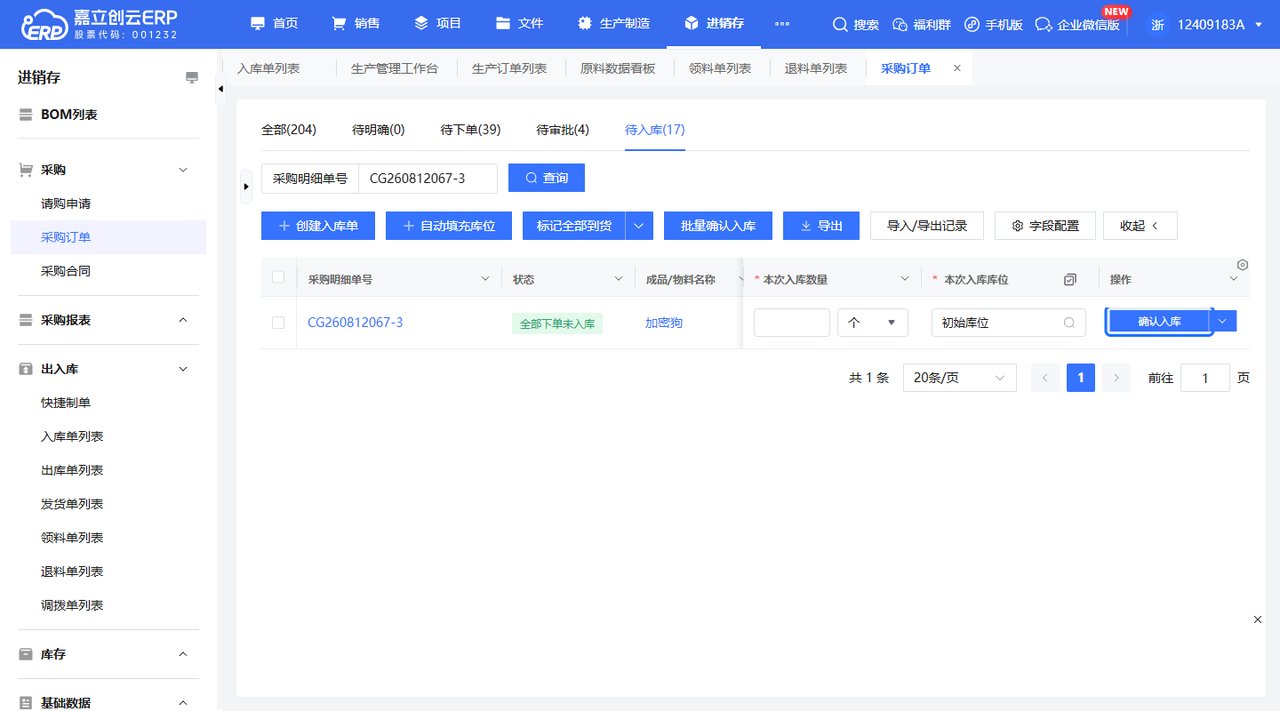Click the 本次入库数量 quantity input
This screenshot has width=1280, height=711.
point(792,322)
